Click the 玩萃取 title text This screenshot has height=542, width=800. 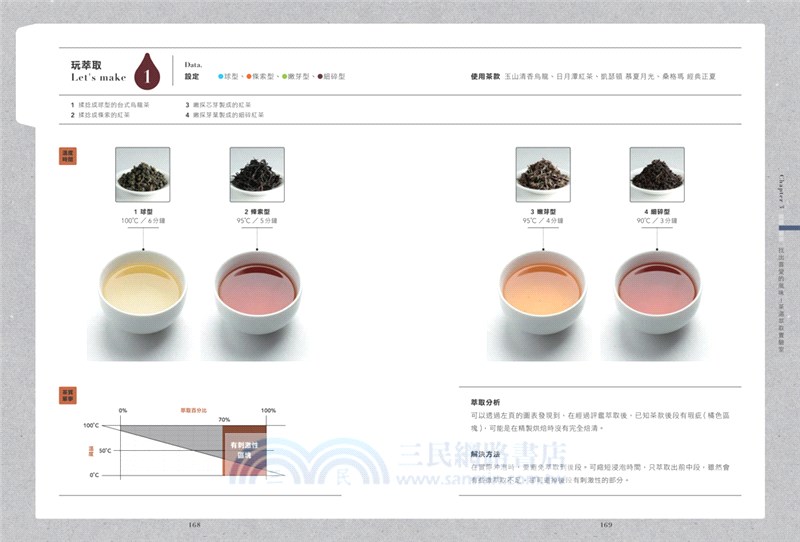point(86,65)
